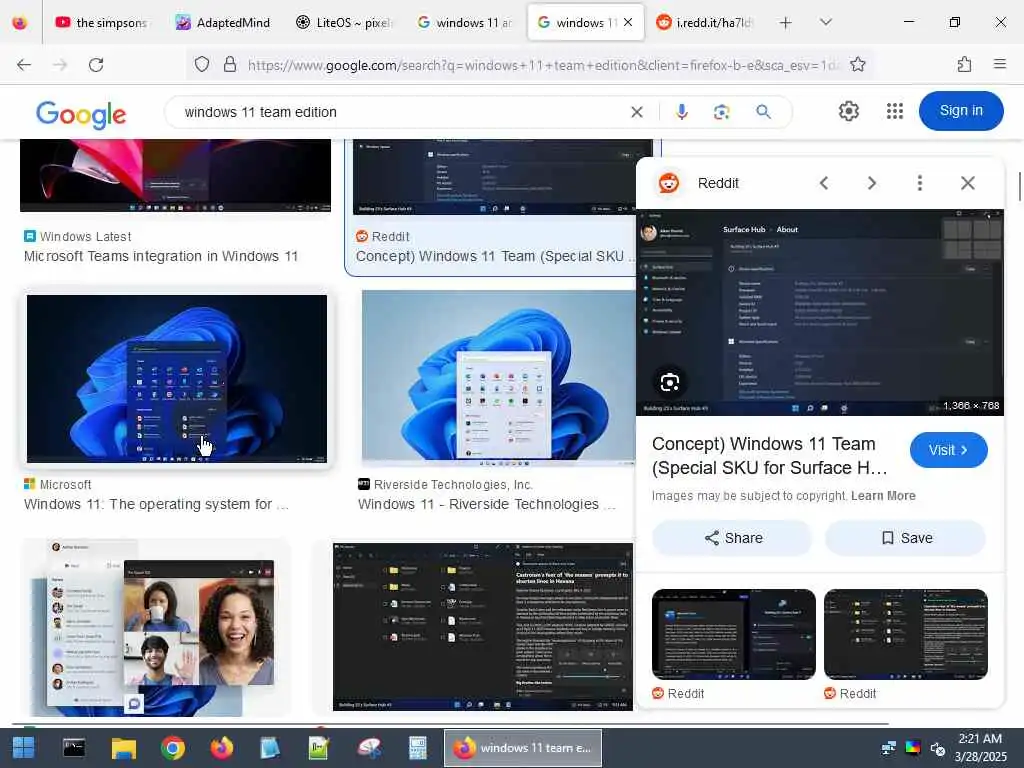Image resolution: width=1024 pixels, height=768 pixels.
Task: Open the Microsoft Windows 11 image result
Action: 177,379
